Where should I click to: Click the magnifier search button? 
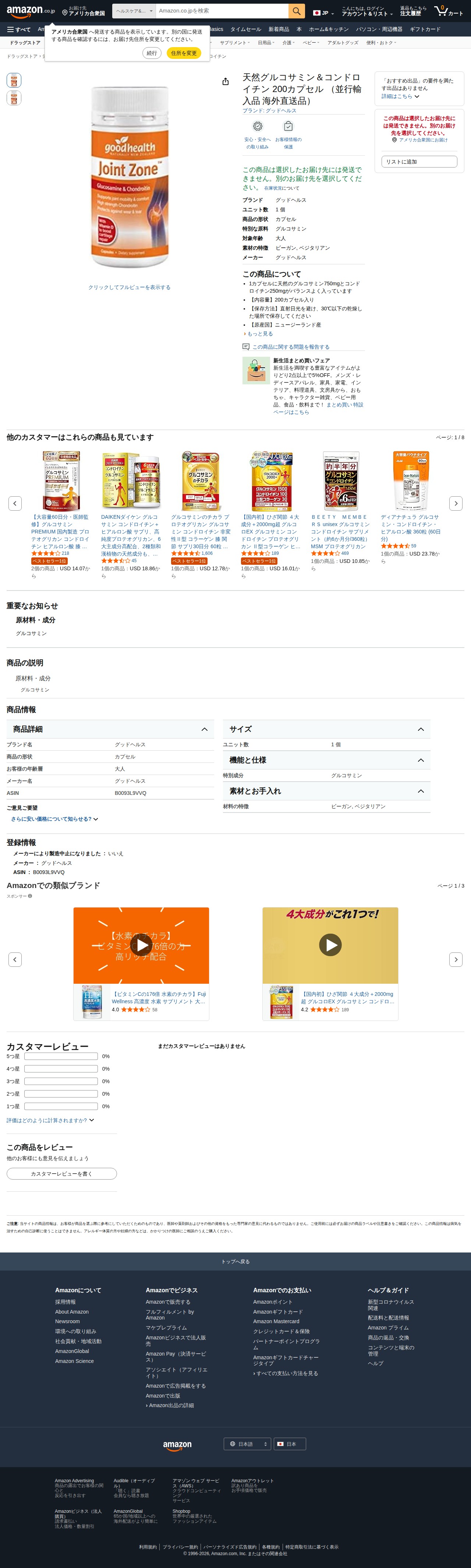tap(296, 11)
